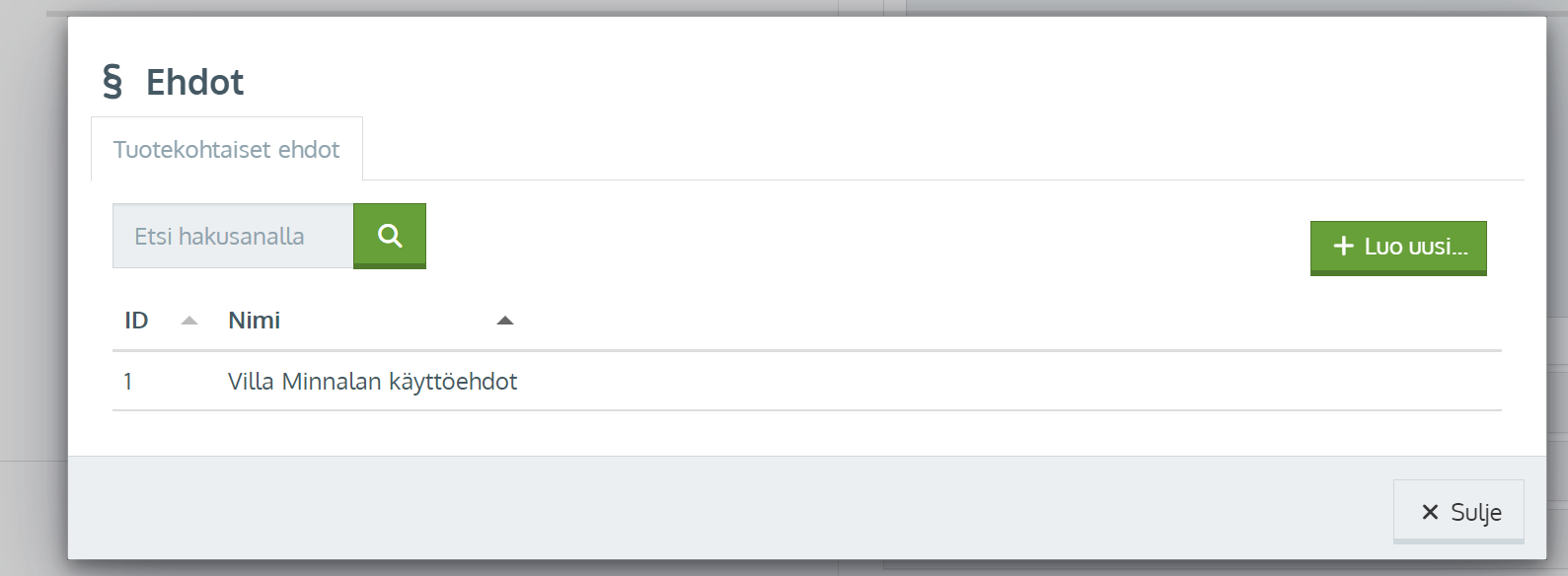Click the X icon beside Sulje

point(1430,512)
